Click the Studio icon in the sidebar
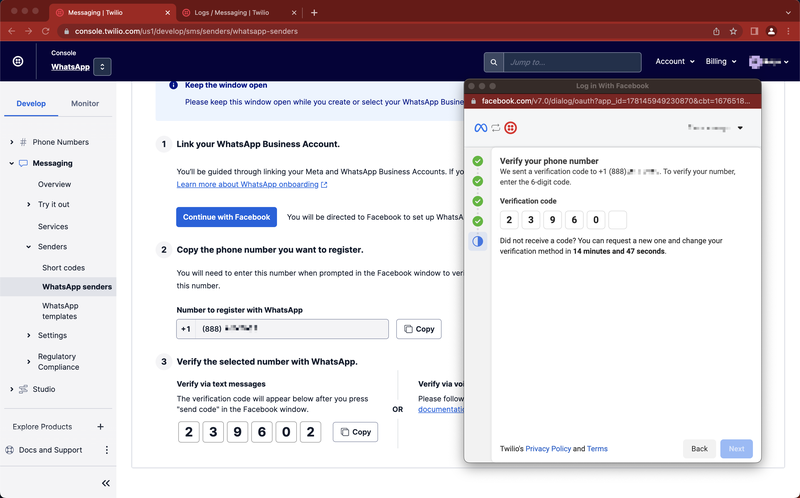This screenshot has width=800, height=498. point(23,389)
